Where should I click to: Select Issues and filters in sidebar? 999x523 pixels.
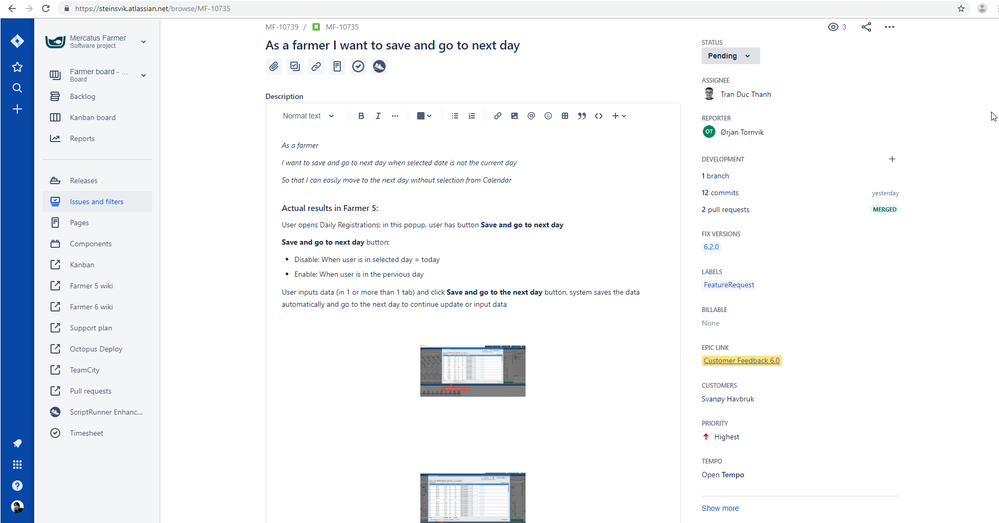97,202
